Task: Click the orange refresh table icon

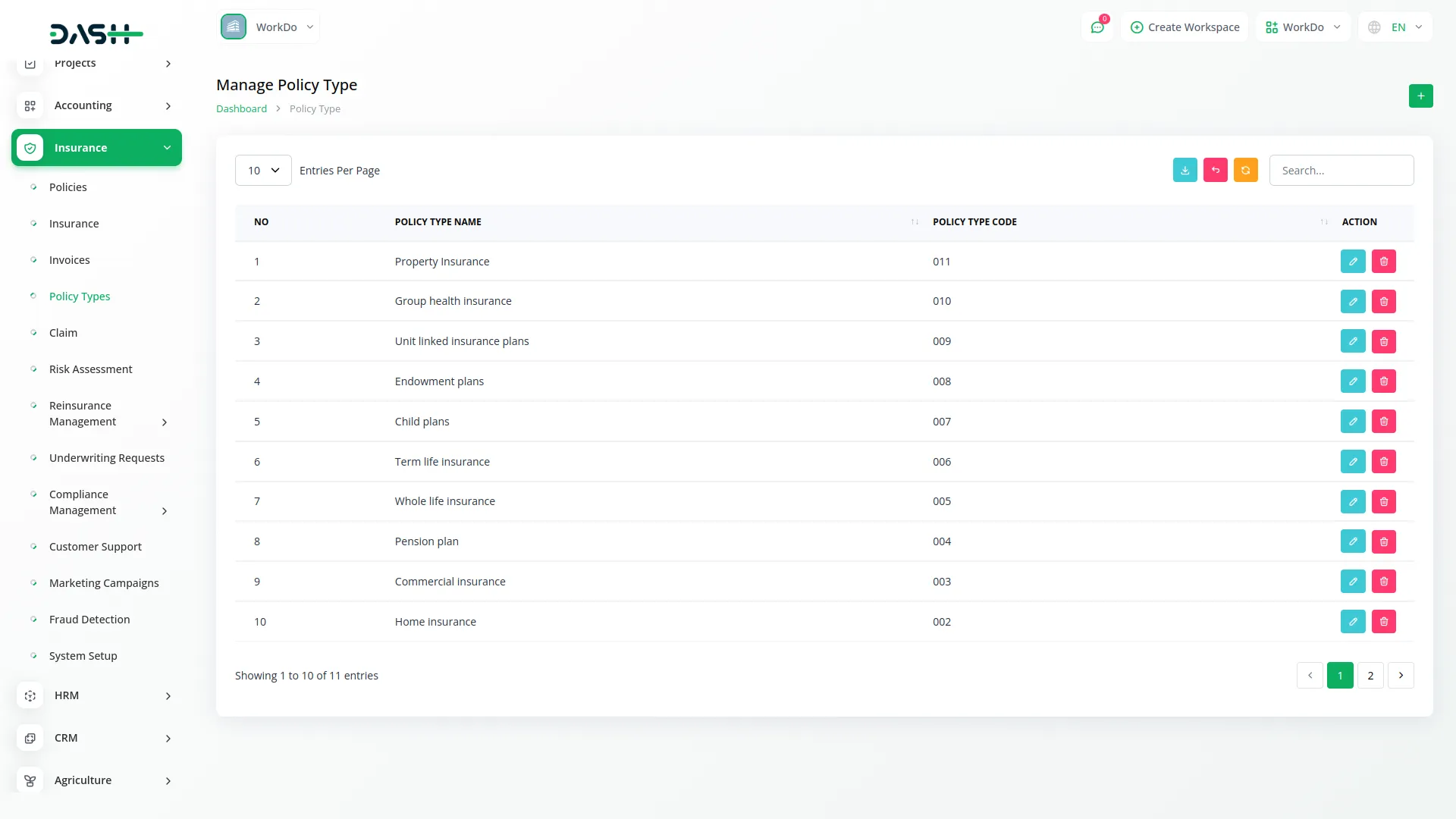Action: click(1245, 170)
